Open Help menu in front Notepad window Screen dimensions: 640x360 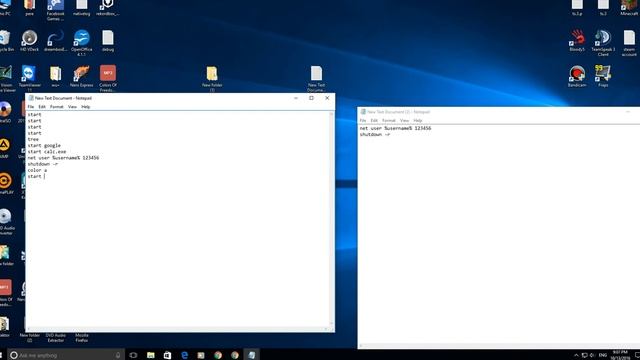pos(85,107)
